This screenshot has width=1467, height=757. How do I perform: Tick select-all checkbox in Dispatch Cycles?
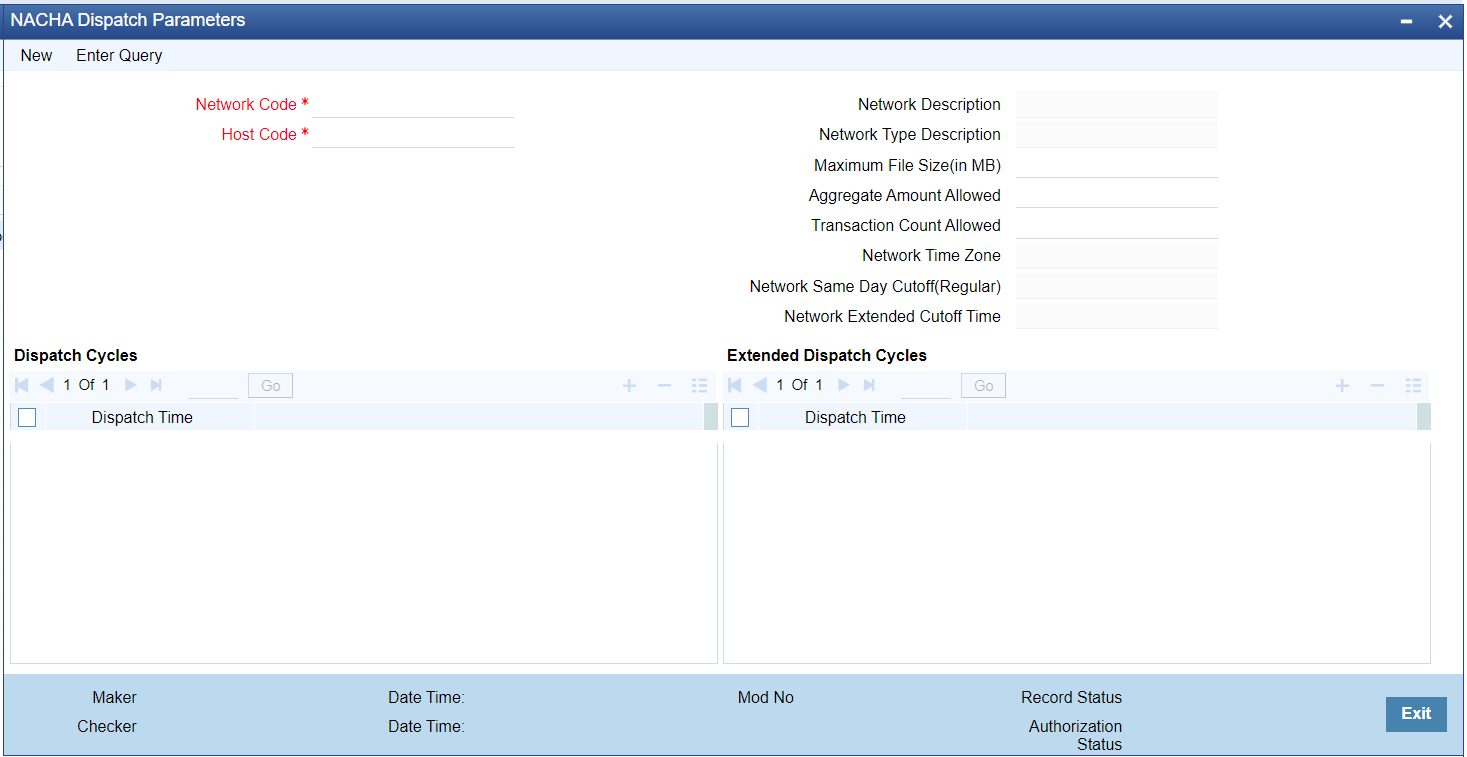click(27, 418)
